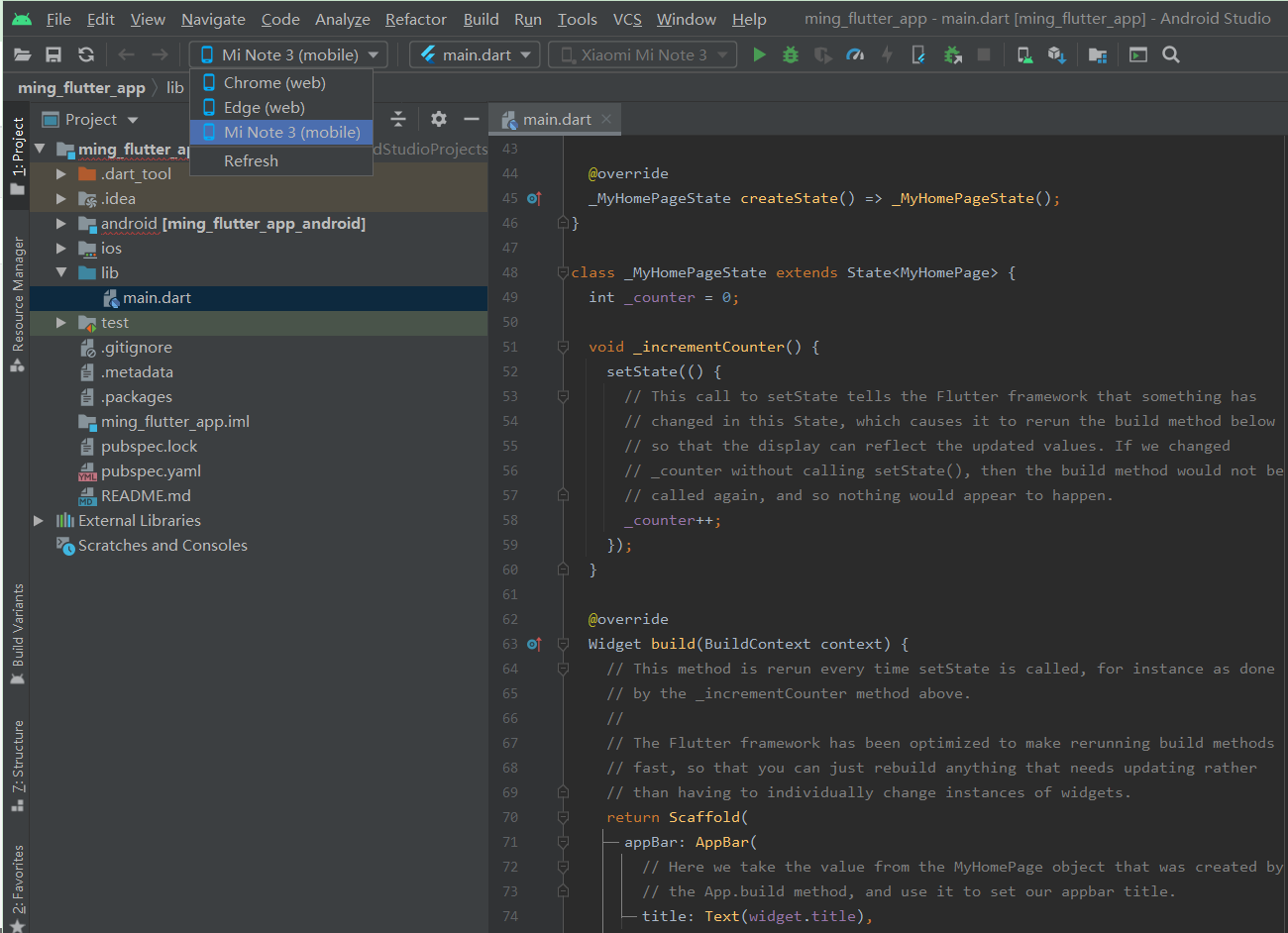Select pubspec.yaml in project tree
1288x933 pixels.
[259, 471]
